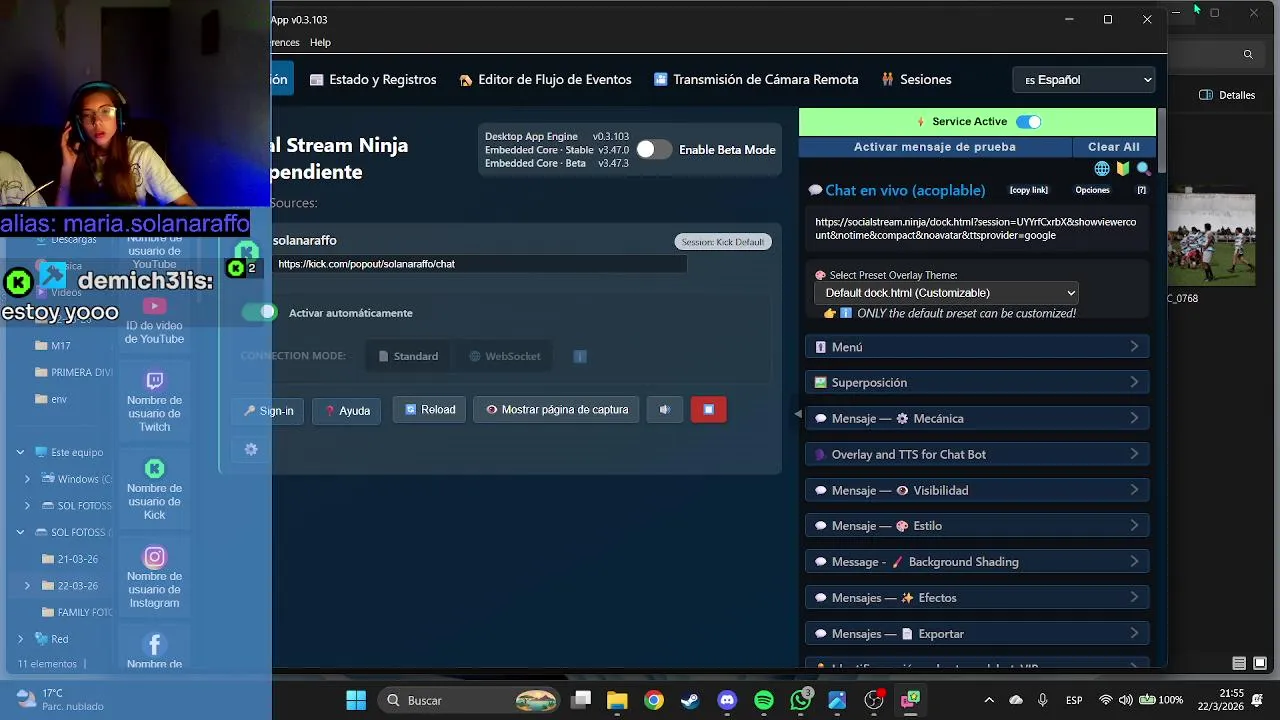
Task: Click the [?] help link
Action: 1141,190
